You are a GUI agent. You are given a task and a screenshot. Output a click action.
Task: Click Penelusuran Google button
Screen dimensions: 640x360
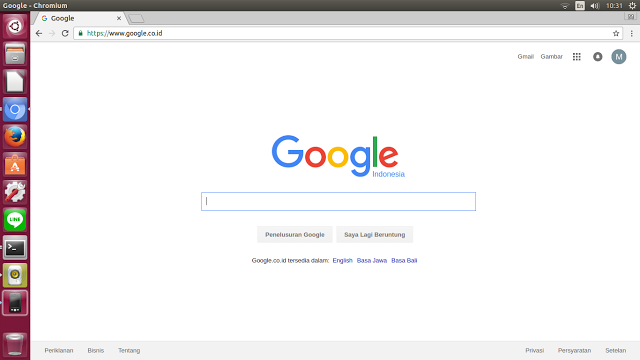[x=295, y=235]
